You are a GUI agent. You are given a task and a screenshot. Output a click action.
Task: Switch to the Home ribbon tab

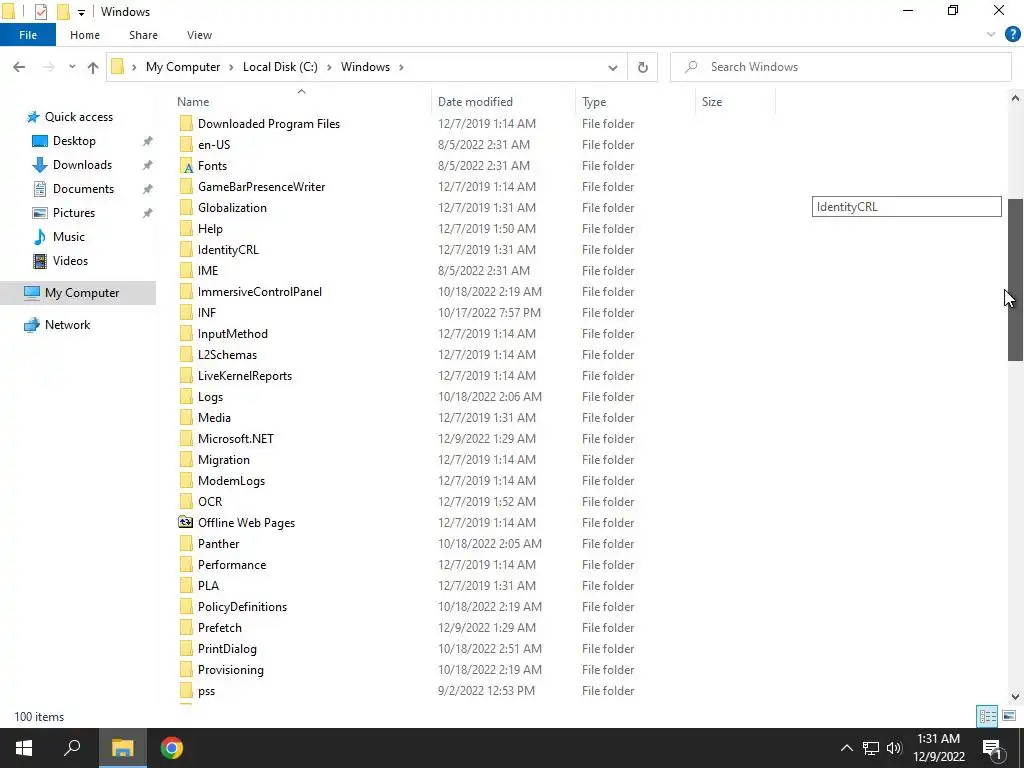(x=85, y=35)
